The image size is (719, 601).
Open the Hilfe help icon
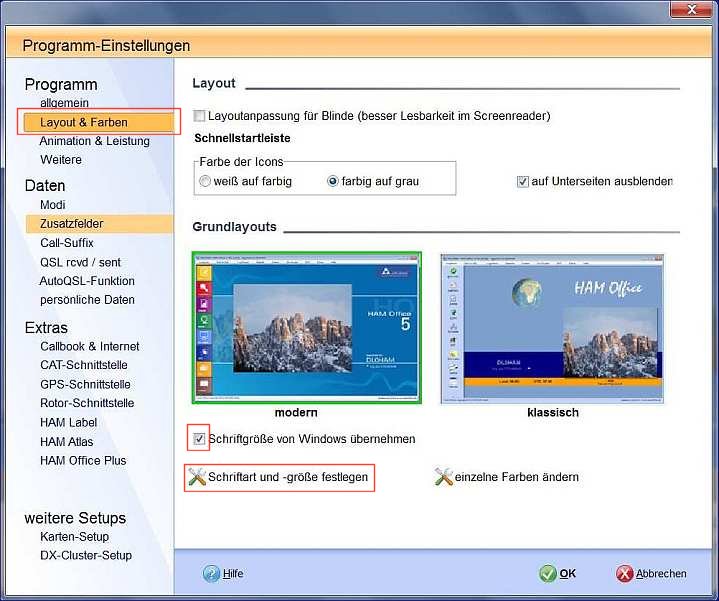(211, 573)
